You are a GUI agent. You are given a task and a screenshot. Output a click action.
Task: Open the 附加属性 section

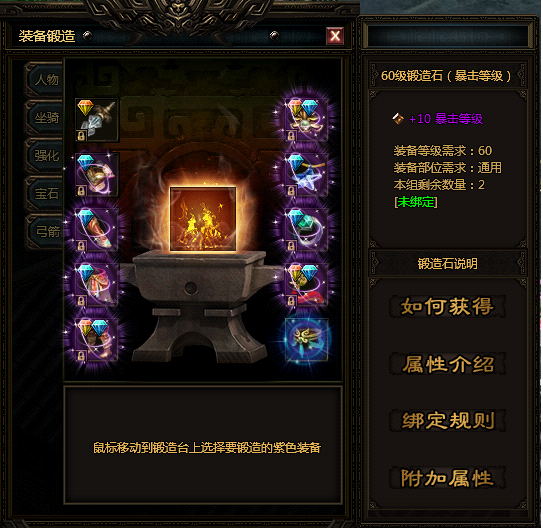[447, 477]
